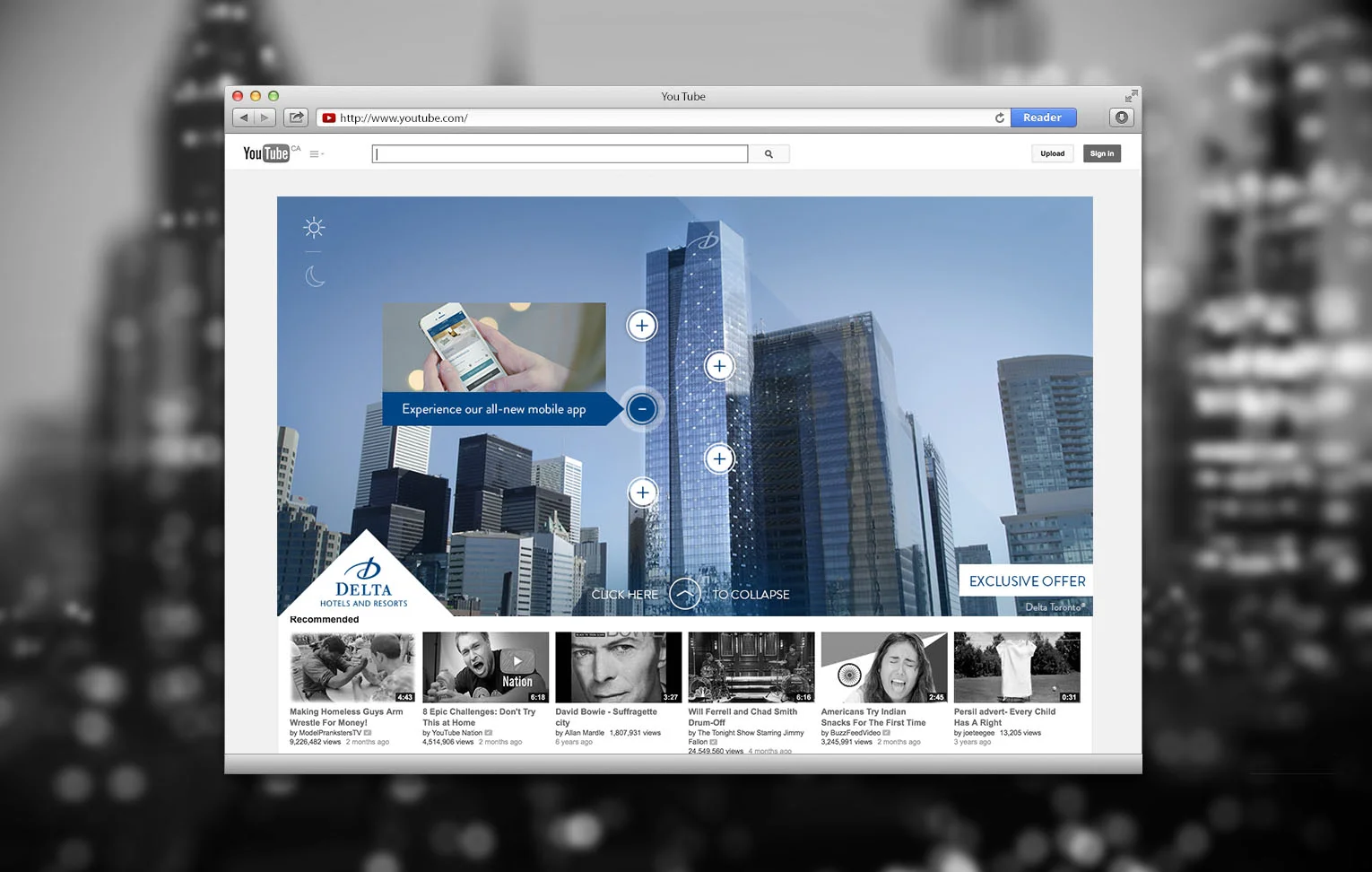Click the YouTube logo
1372x872 pixels.
tap(266, 153)
